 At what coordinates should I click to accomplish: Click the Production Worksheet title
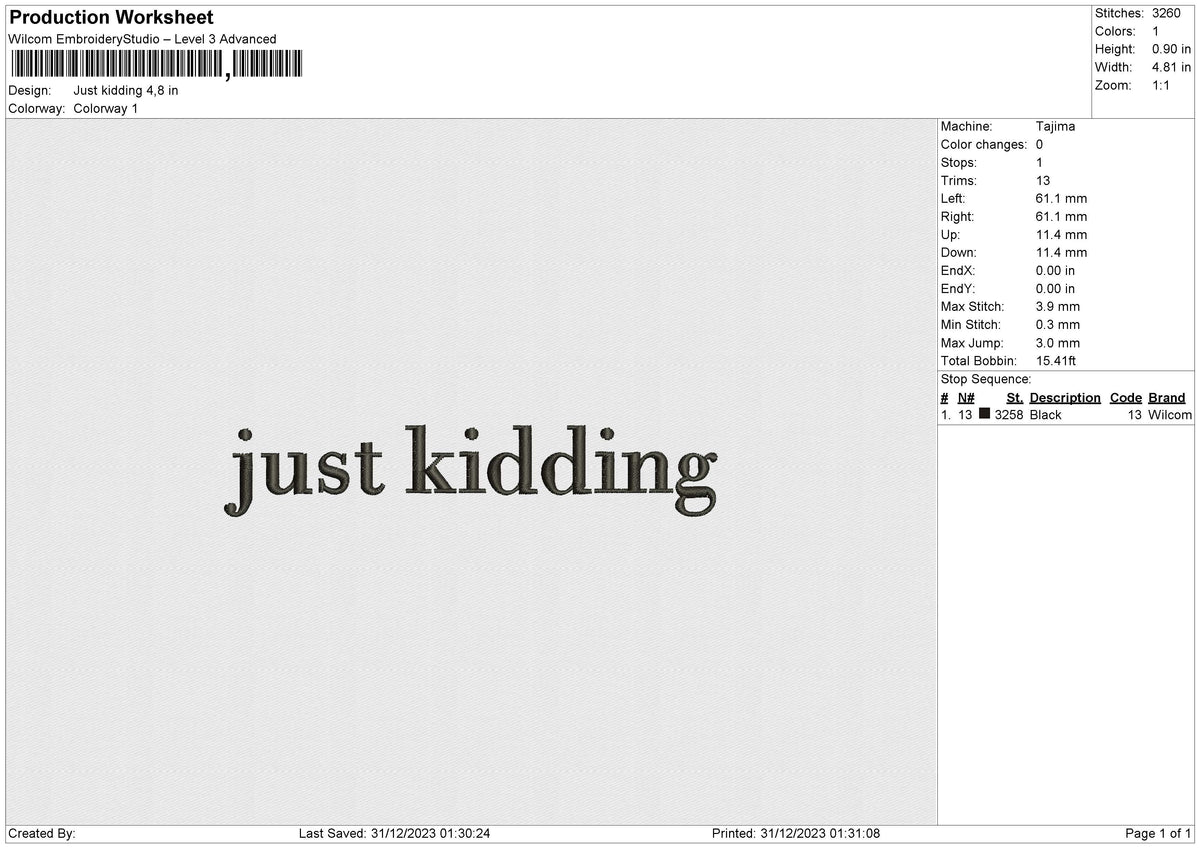click(x=111, y=18)
